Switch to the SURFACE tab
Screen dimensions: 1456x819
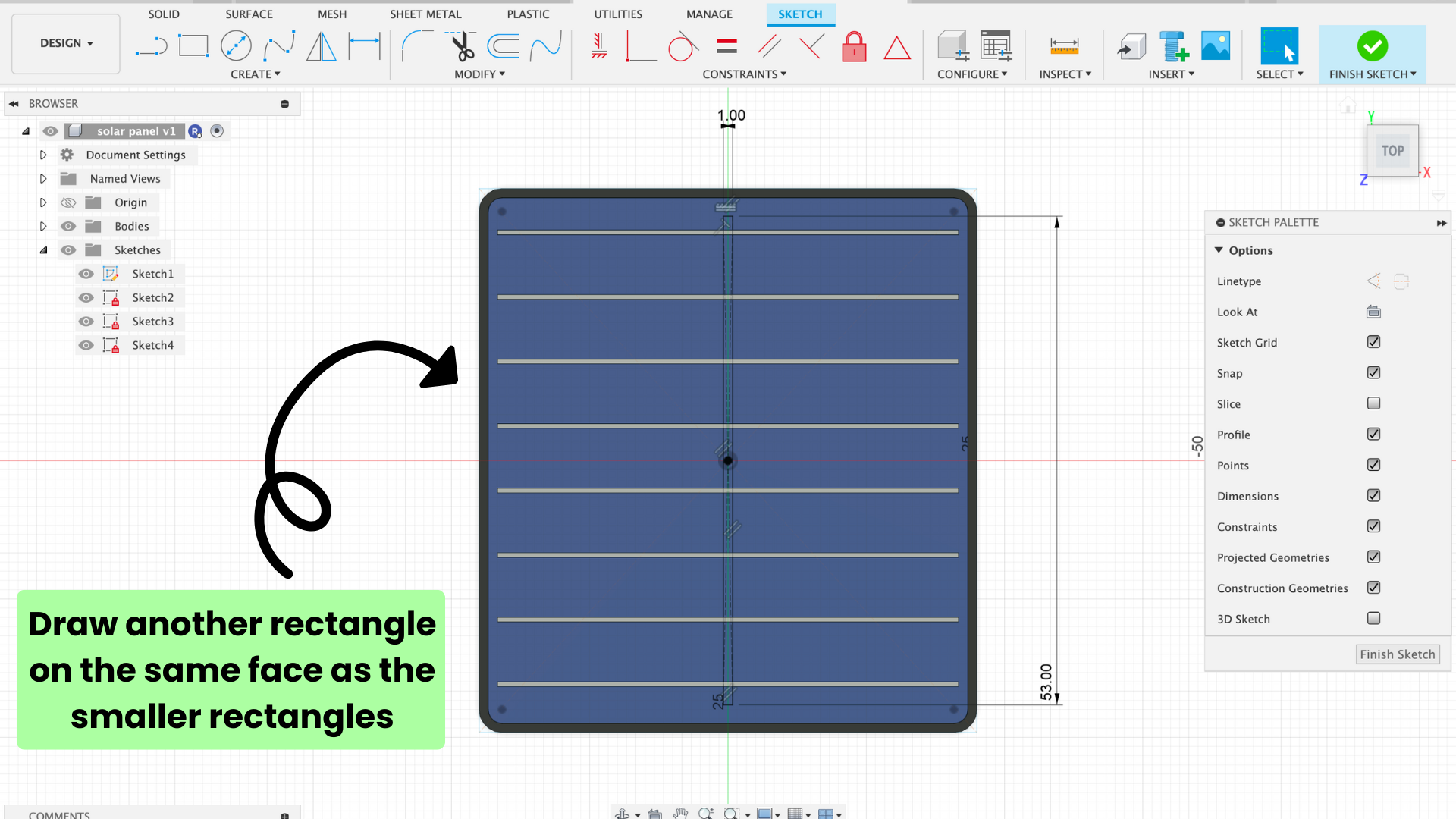tap(249, 14)
